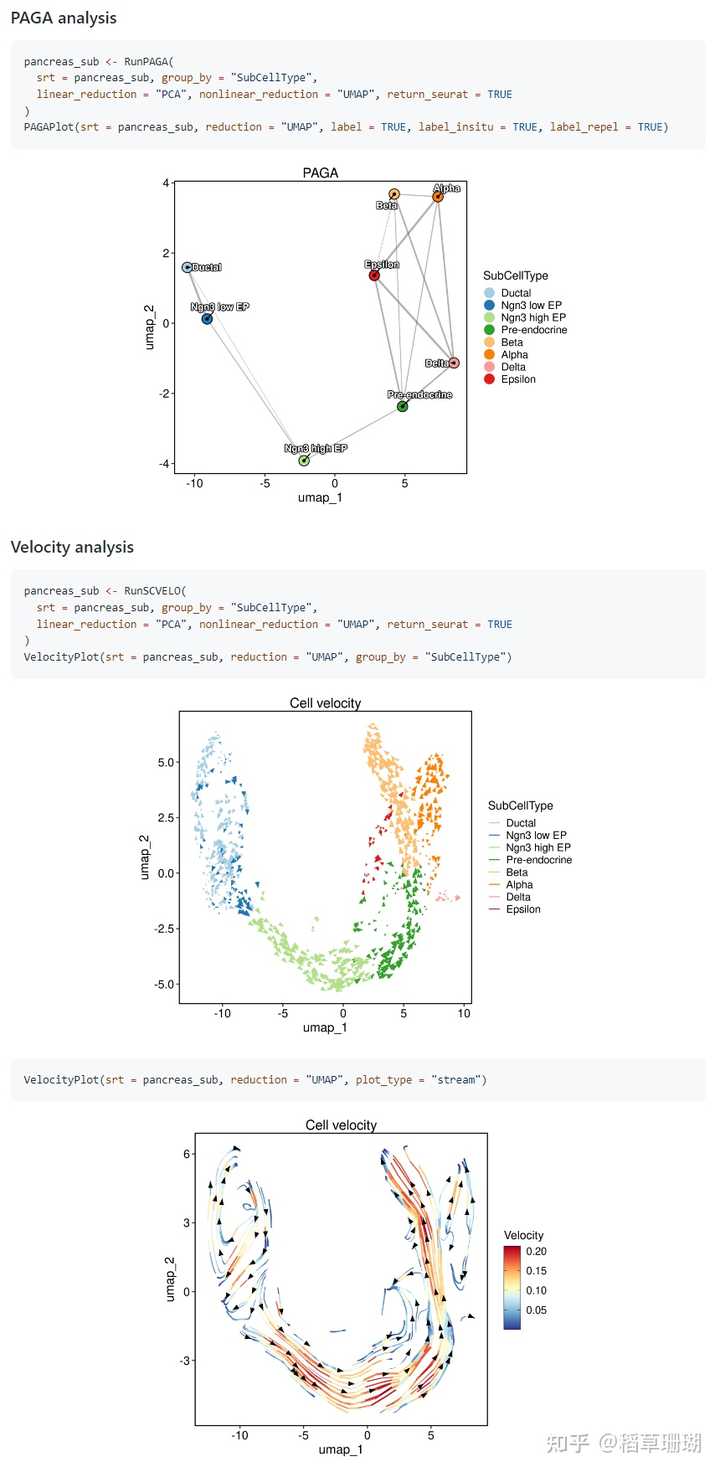Click the Ductal node in PAGA graph
This screenshot has width=720, height=1472.
coord(187,267)
